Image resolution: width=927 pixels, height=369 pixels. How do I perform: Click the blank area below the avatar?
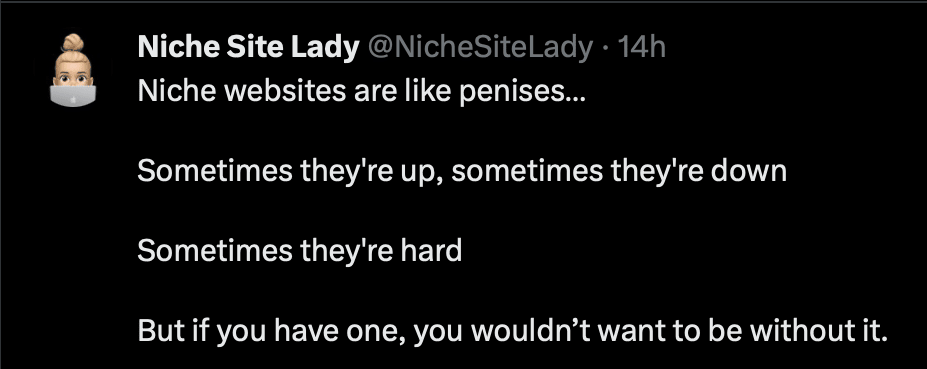point(73,237)
